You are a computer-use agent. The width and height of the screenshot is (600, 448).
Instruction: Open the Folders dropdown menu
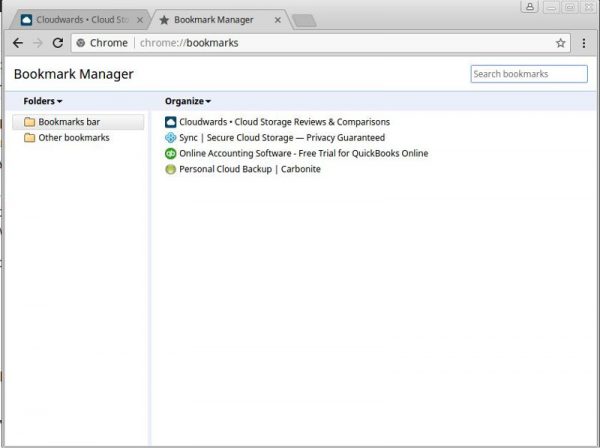pyautogui.click(x=42, y=101)
